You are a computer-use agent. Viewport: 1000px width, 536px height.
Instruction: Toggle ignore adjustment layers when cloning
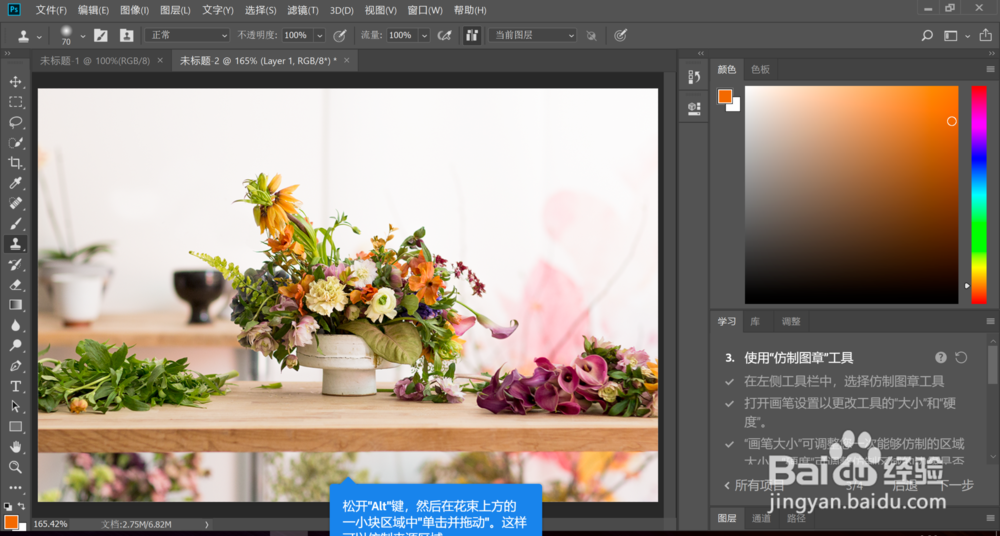(x=591, y=36)
